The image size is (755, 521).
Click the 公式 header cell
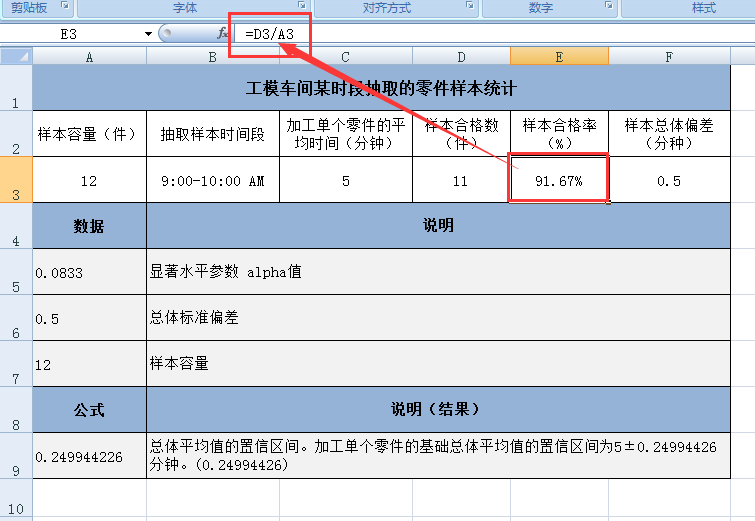90,410
